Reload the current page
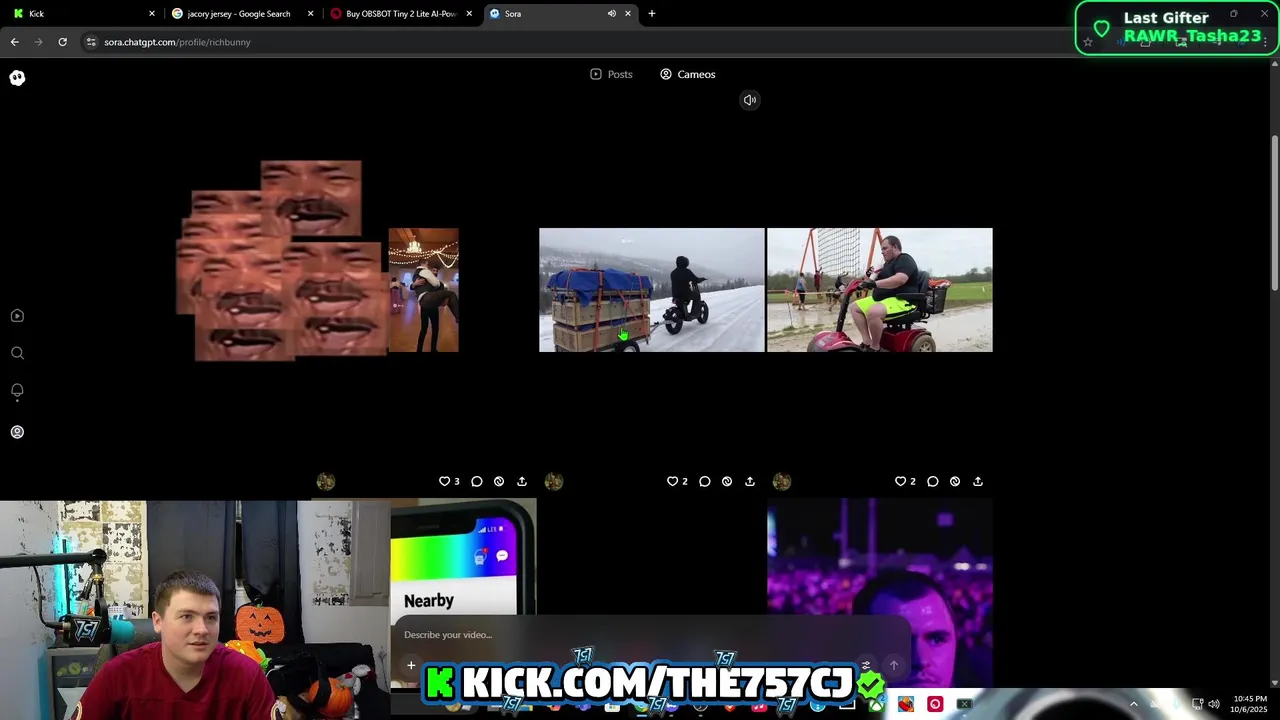The image size is (1280, 720). coord(62,42)
